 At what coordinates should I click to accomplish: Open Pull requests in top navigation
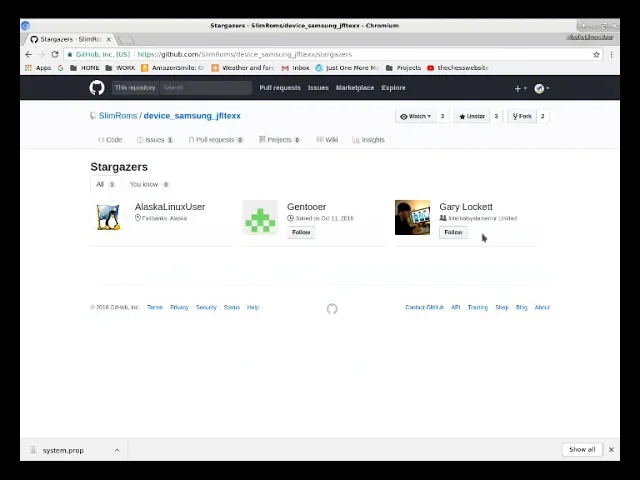click(280, 88)
